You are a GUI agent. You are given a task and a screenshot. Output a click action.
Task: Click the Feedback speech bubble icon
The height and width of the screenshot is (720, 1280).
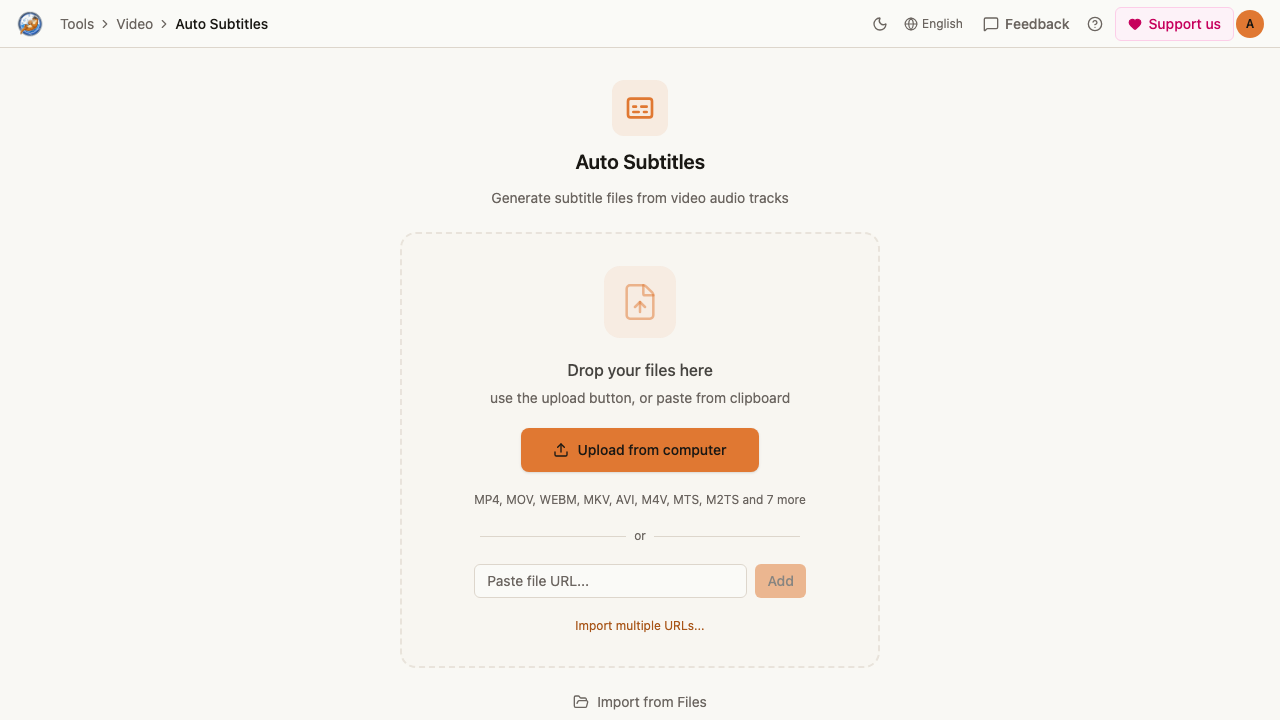[x=991, y=24]
